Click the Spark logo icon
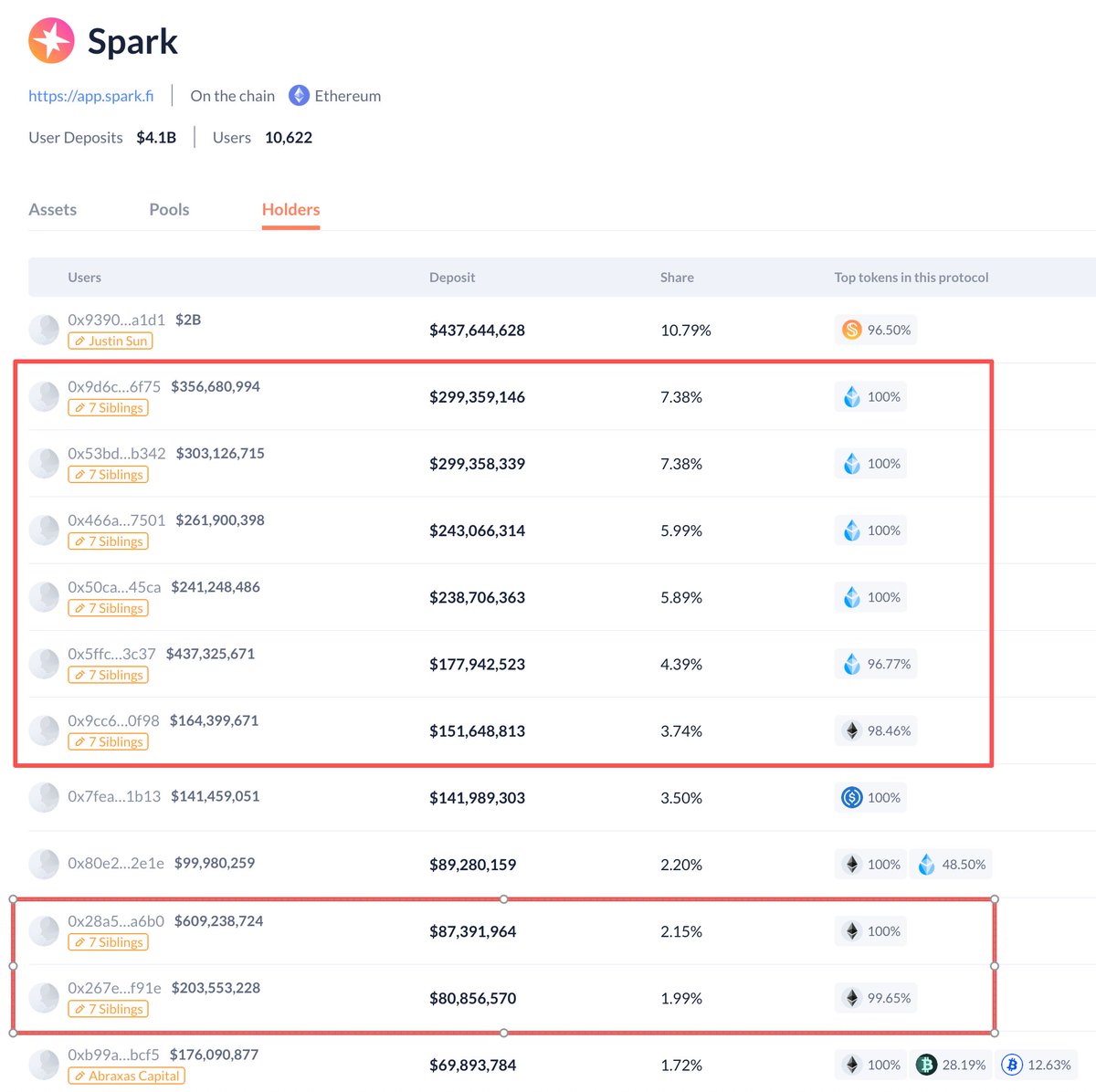The height and width of the screenshot is (1092, 1096). tap(51, 40)
